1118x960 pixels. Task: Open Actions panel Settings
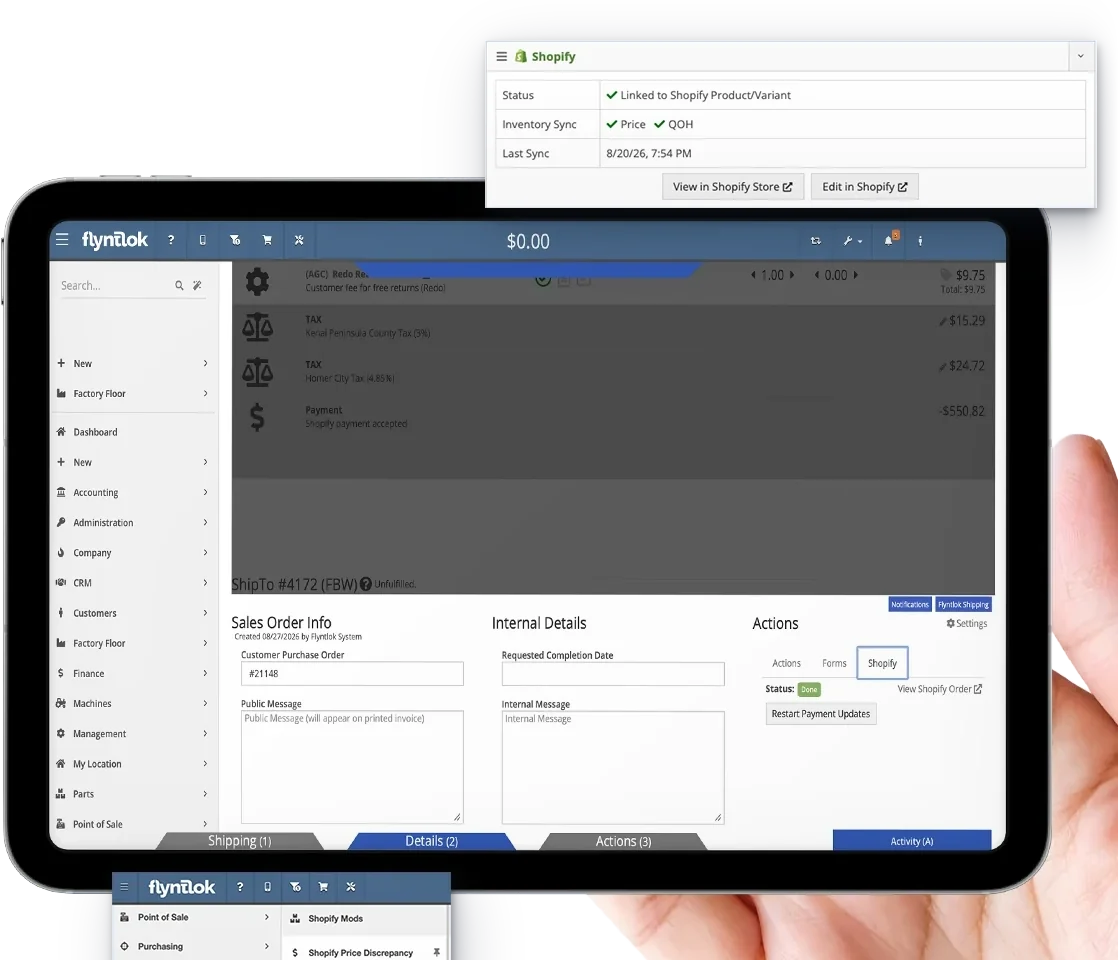pyautogui.click(x=966, y=623)
